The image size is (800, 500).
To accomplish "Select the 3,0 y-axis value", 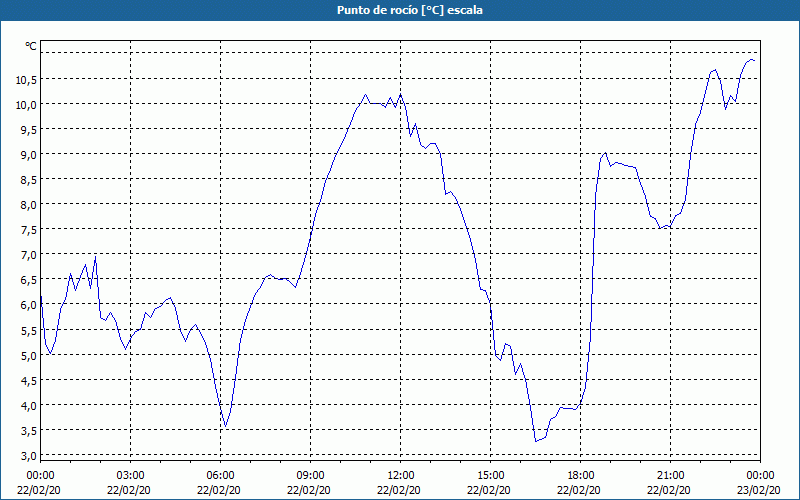I will (x=28, y=455).
